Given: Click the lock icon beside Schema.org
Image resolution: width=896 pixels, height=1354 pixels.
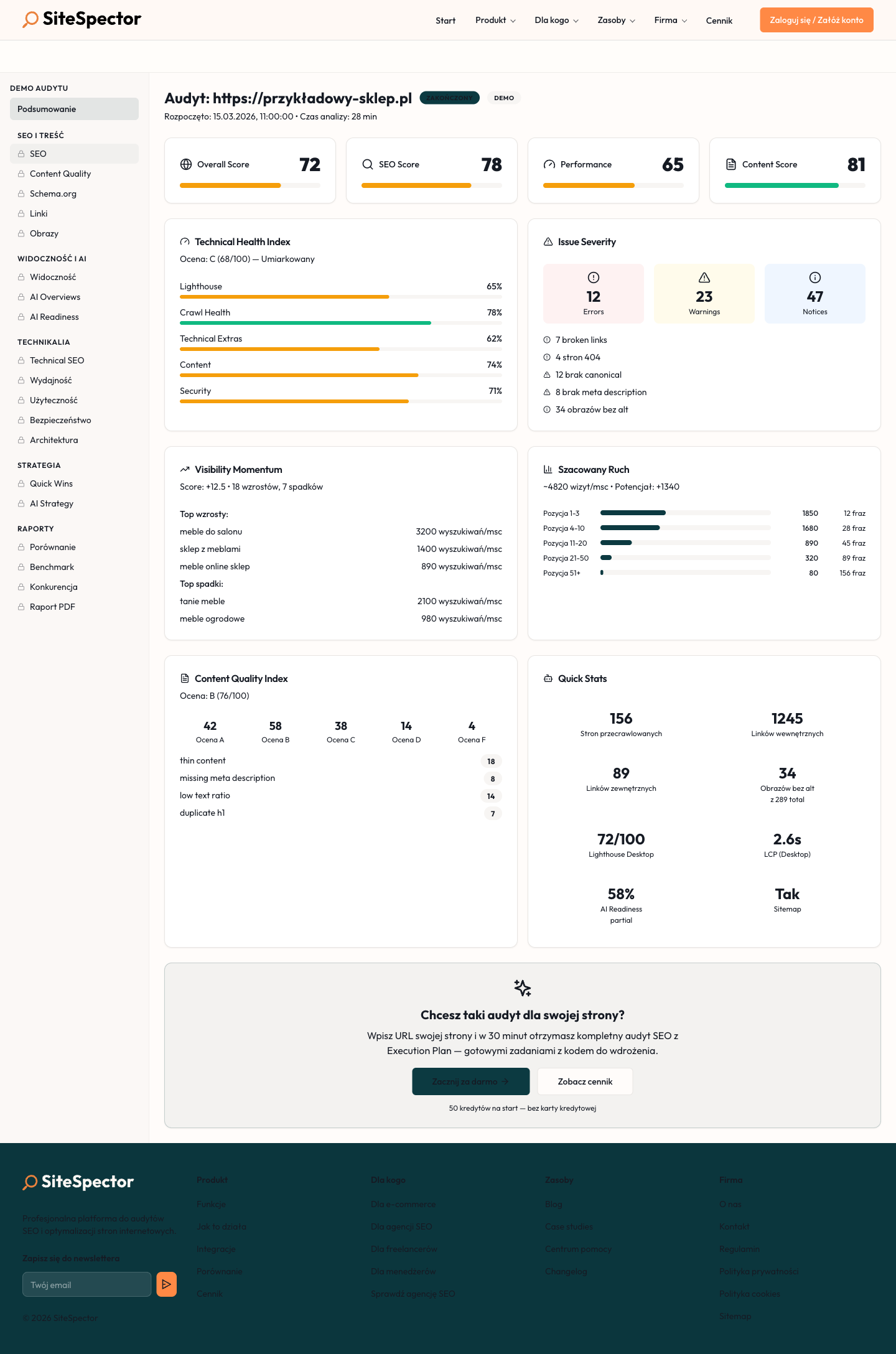Looking at the screenshot, I should pyautogui.click(x=21, y=194).
